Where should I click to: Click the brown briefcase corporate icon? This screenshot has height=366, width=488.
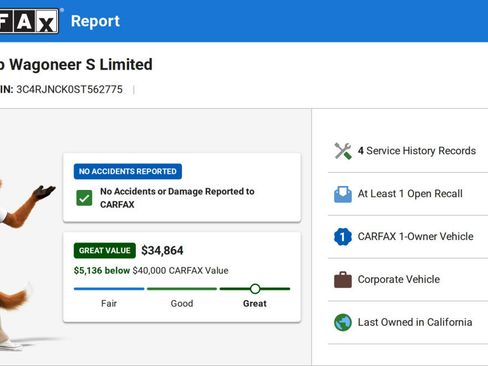343,280
